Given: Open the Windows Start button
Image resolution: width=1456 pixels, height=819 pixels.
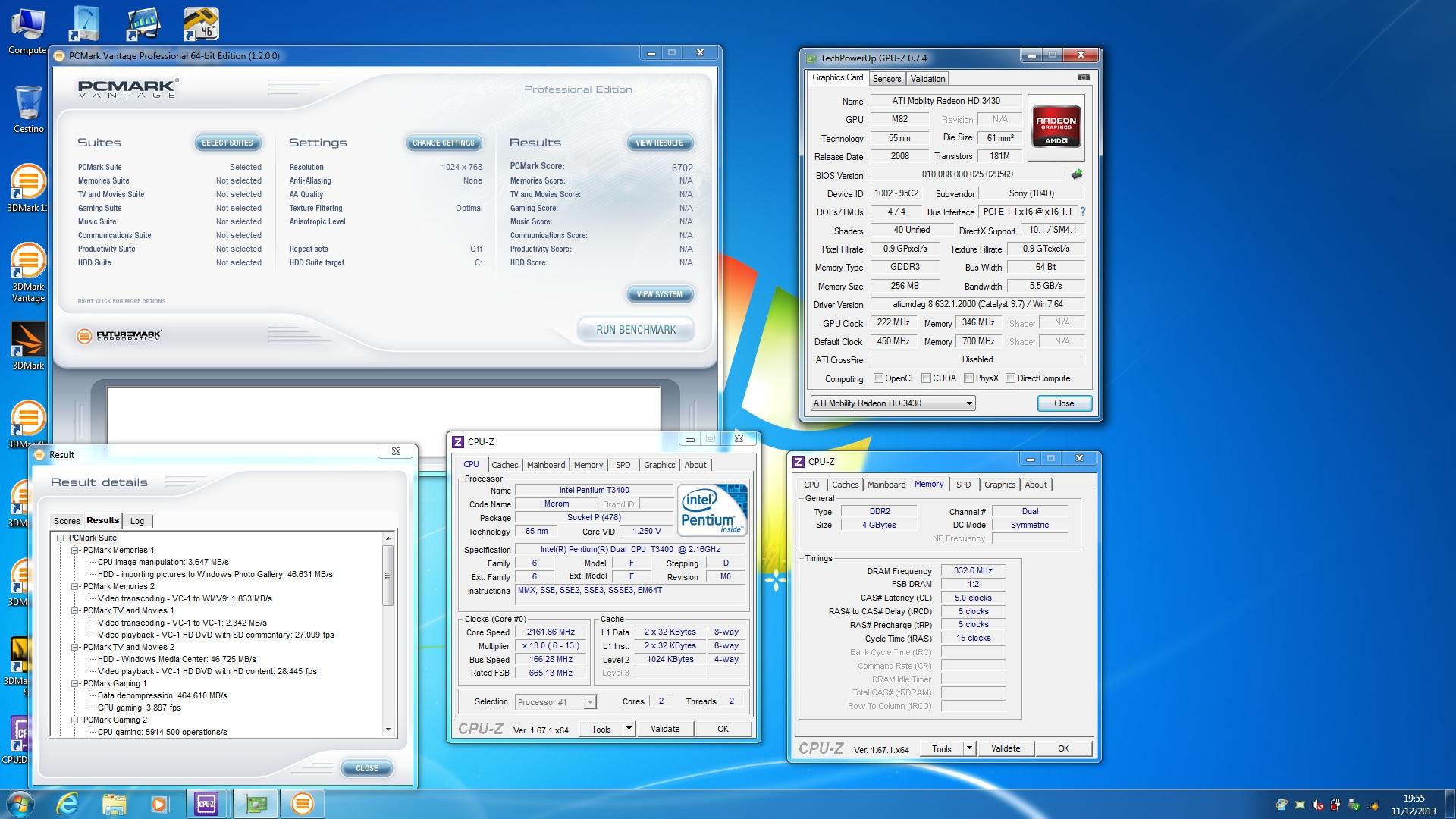Looking at the screenshot, I should (x=19, y=804).
